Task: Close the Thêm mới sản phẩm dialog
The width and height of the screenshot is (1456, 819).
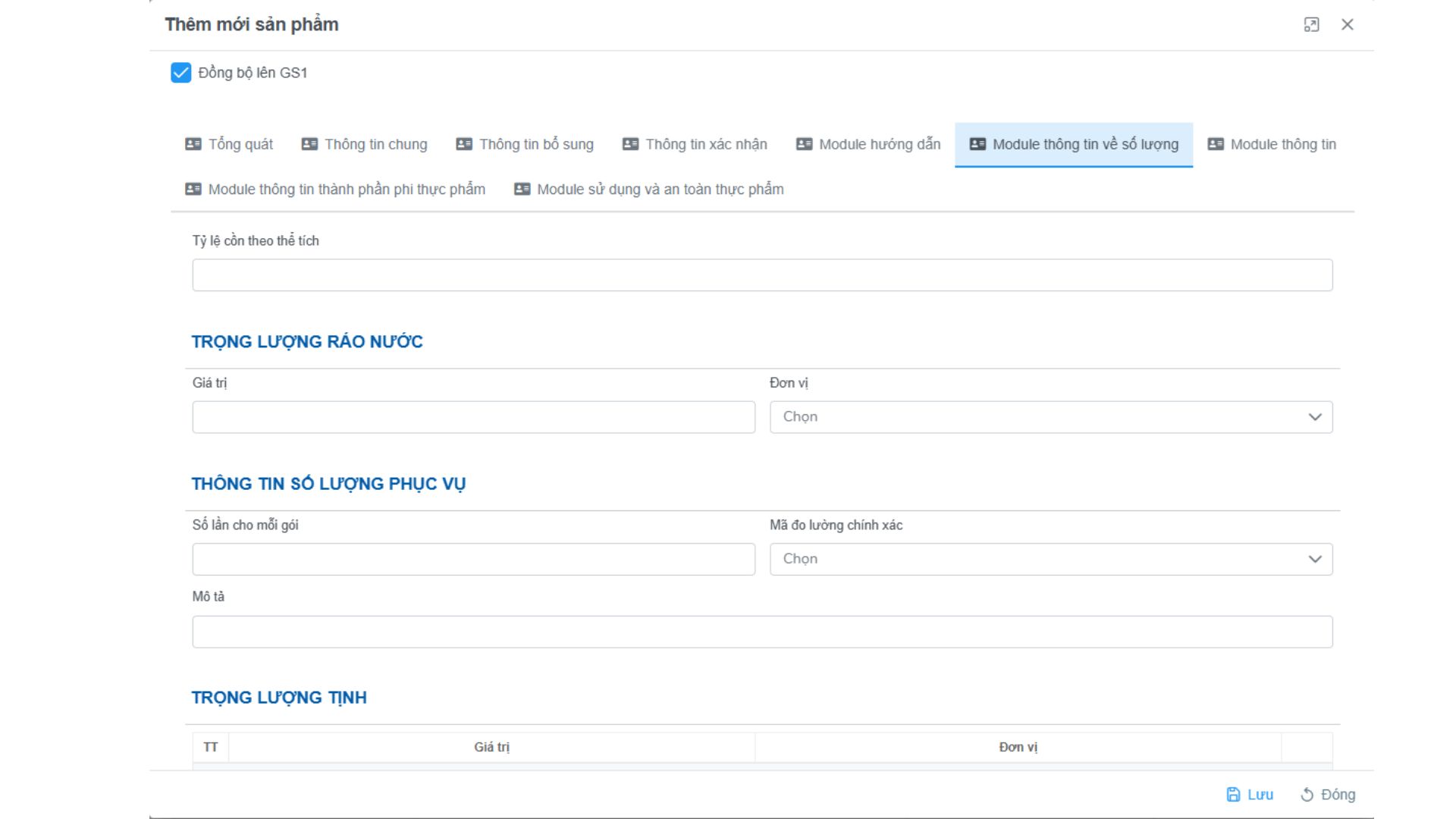Action: coord(1347,25)
